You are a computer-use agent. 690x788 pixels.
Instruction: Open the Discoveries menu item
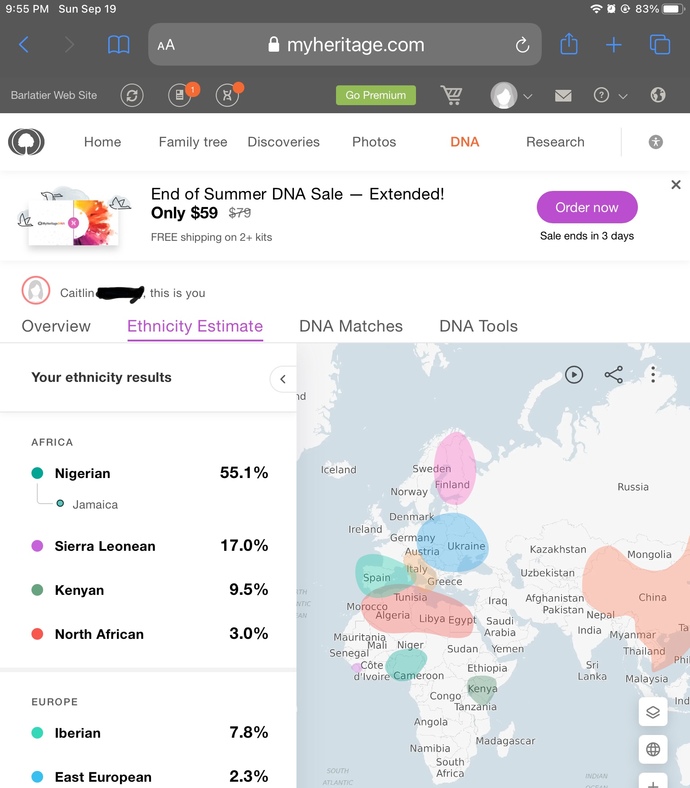click(283, 142)
